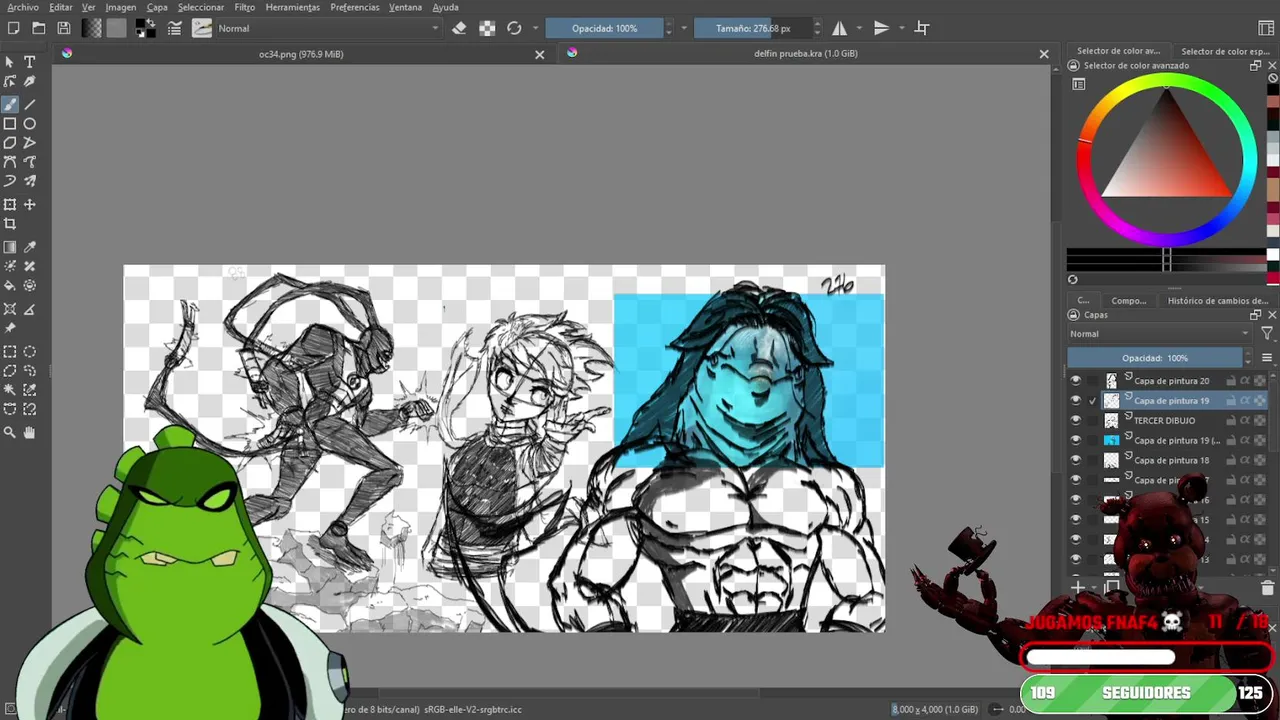The height and width of the screenshot is (720, 1280).
Task: Toggle the workspace chooser icon
Action: pyautogui.click(x=1266, y=28)
